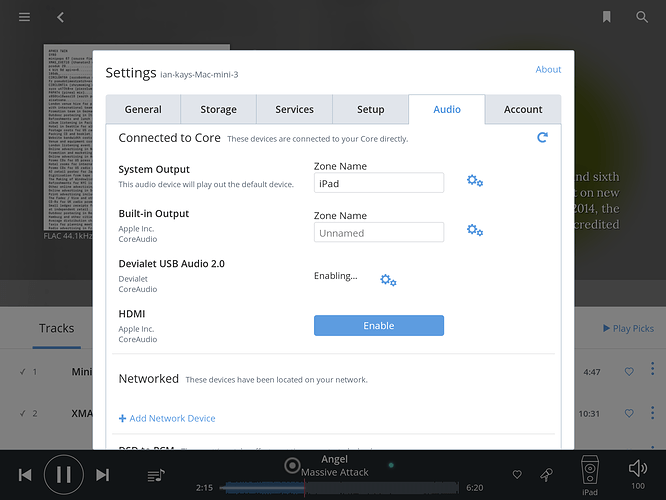
Task: Favorite the track lasting 10:31
Action: 629,413
